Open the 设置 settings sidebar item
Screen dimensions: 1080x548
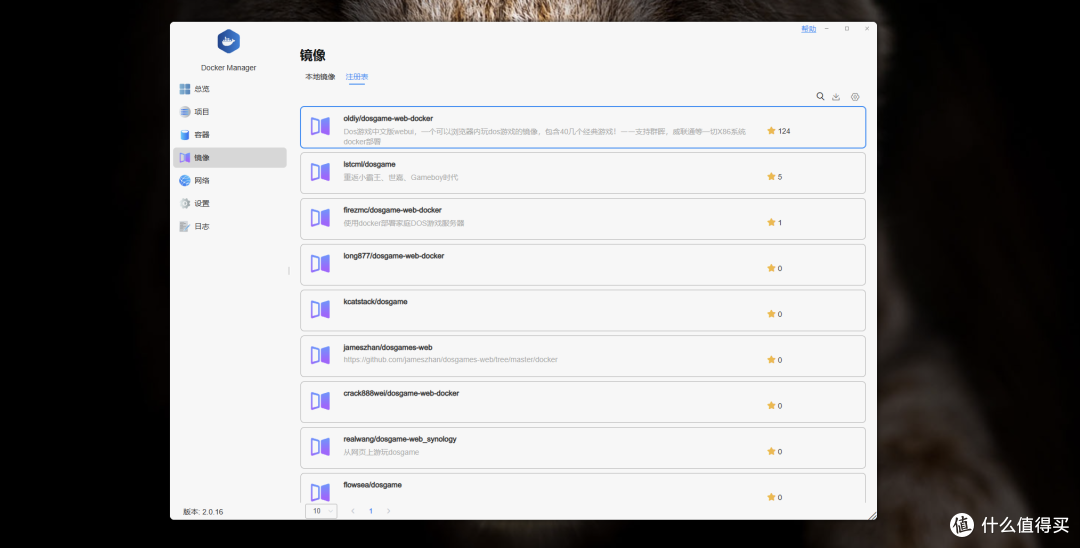229,203
